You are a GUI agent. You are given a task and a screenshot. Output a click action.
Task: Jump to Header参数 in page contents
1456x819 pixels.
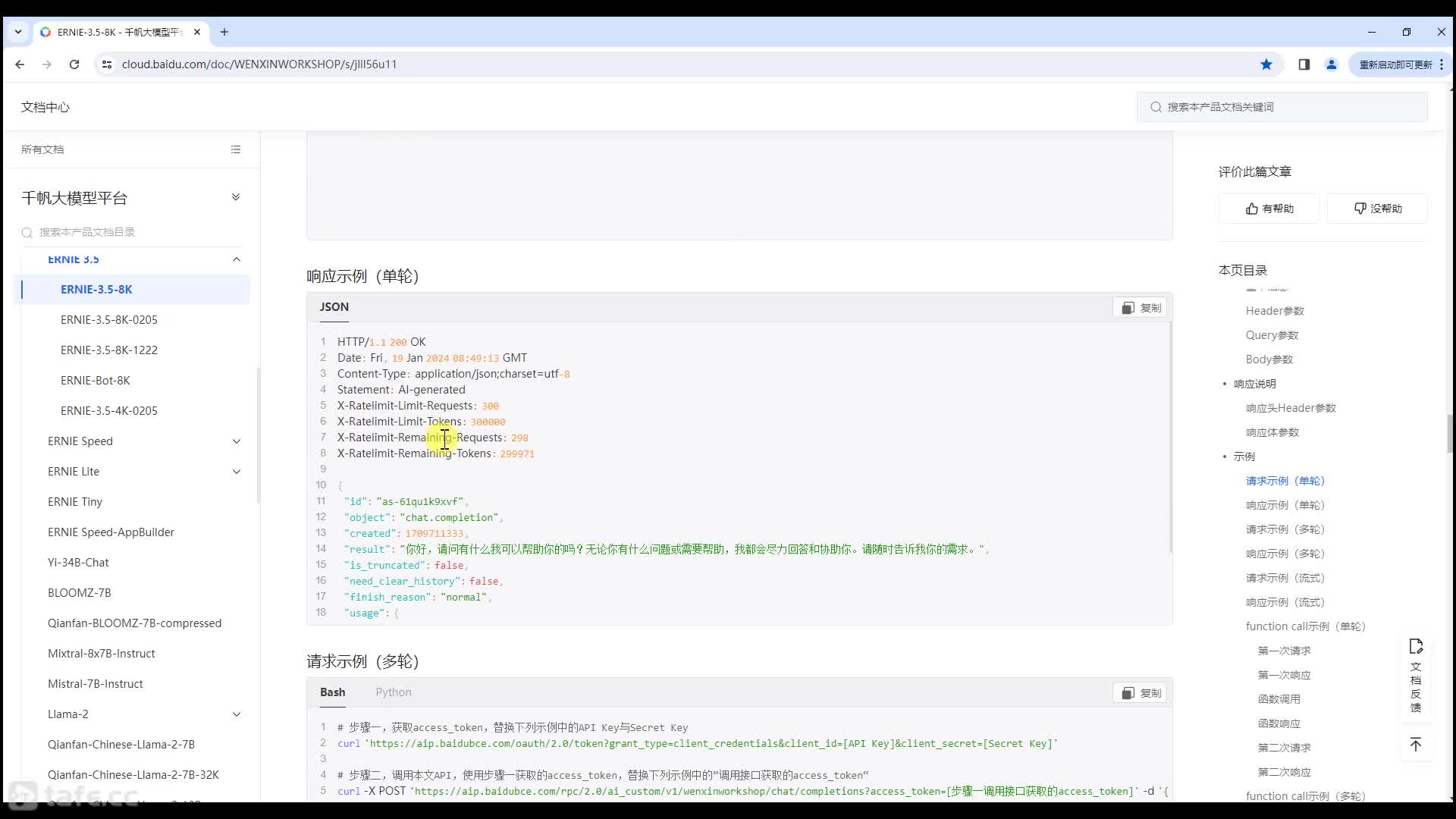click(x=1275, y=311)
